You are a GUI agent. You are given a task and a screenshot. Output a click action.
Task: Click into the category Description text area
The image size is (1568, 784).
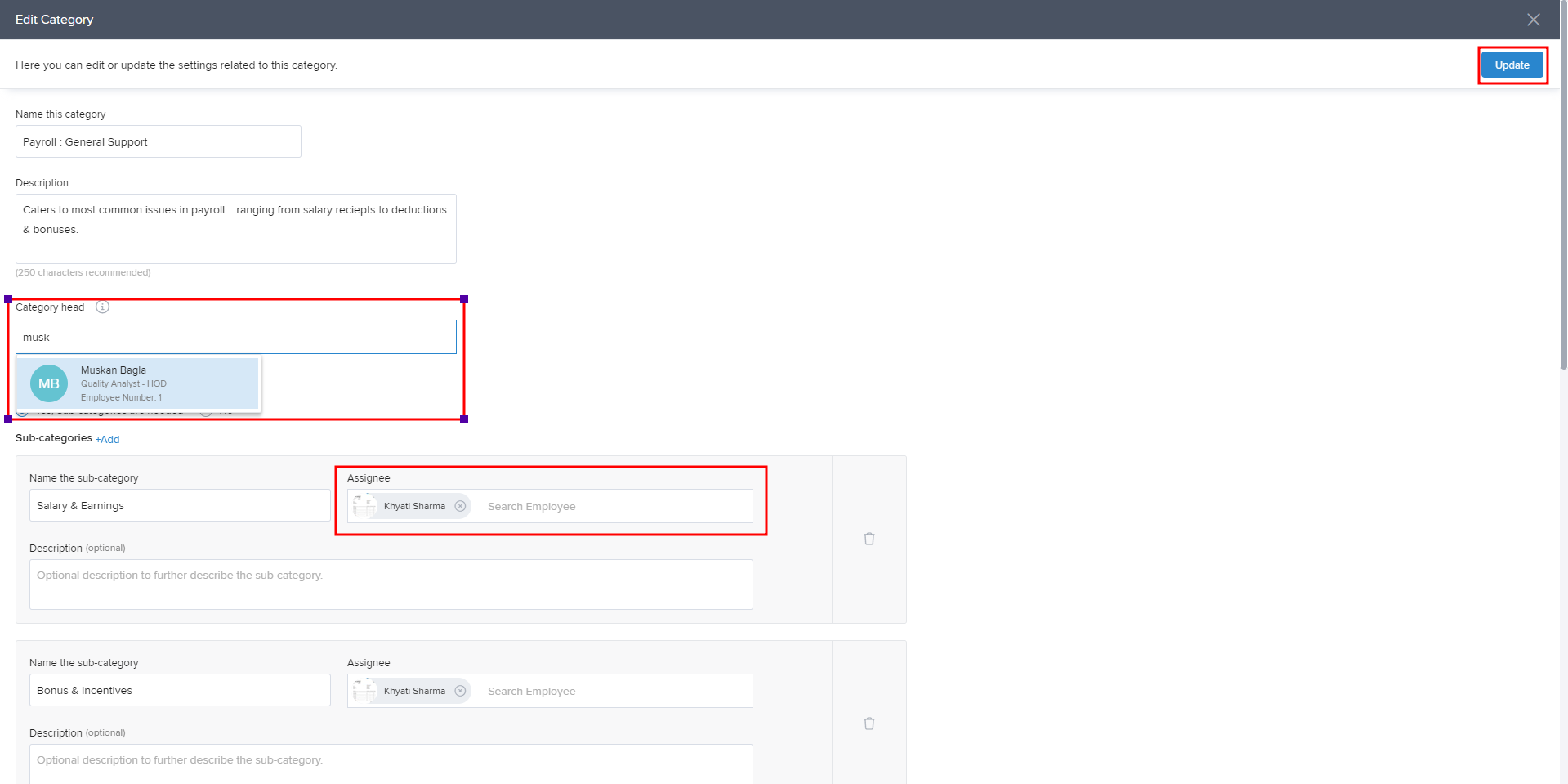tap(235, 229)
